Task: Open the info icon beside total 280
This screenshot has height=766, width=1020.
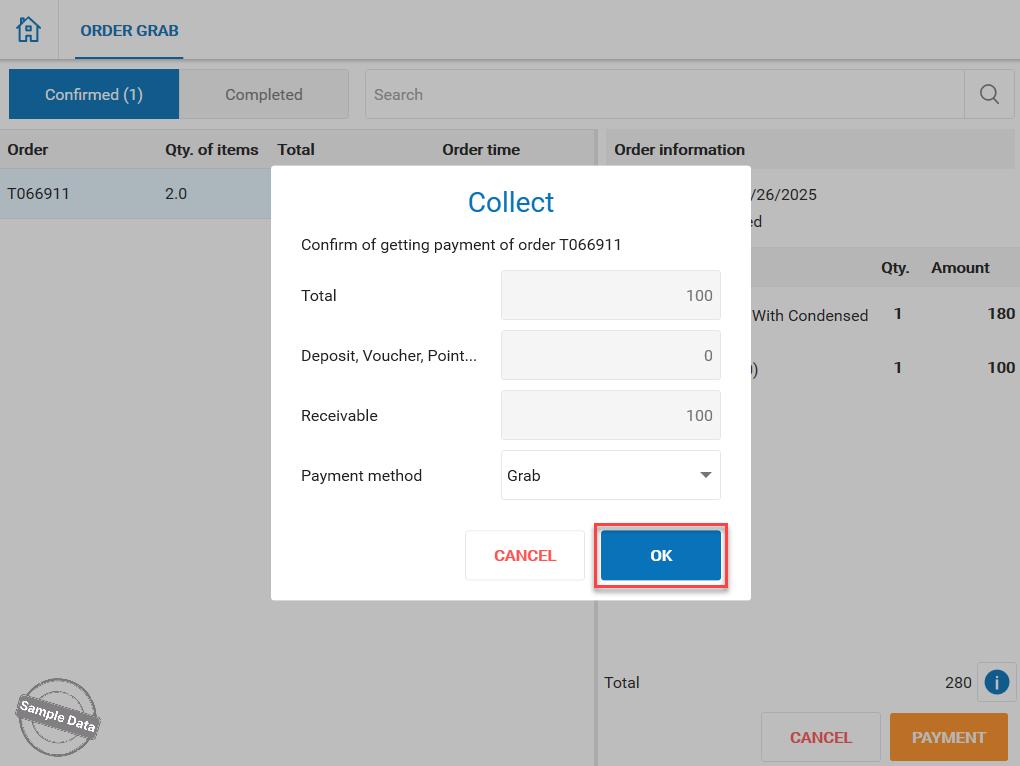Action: point(996,682)
